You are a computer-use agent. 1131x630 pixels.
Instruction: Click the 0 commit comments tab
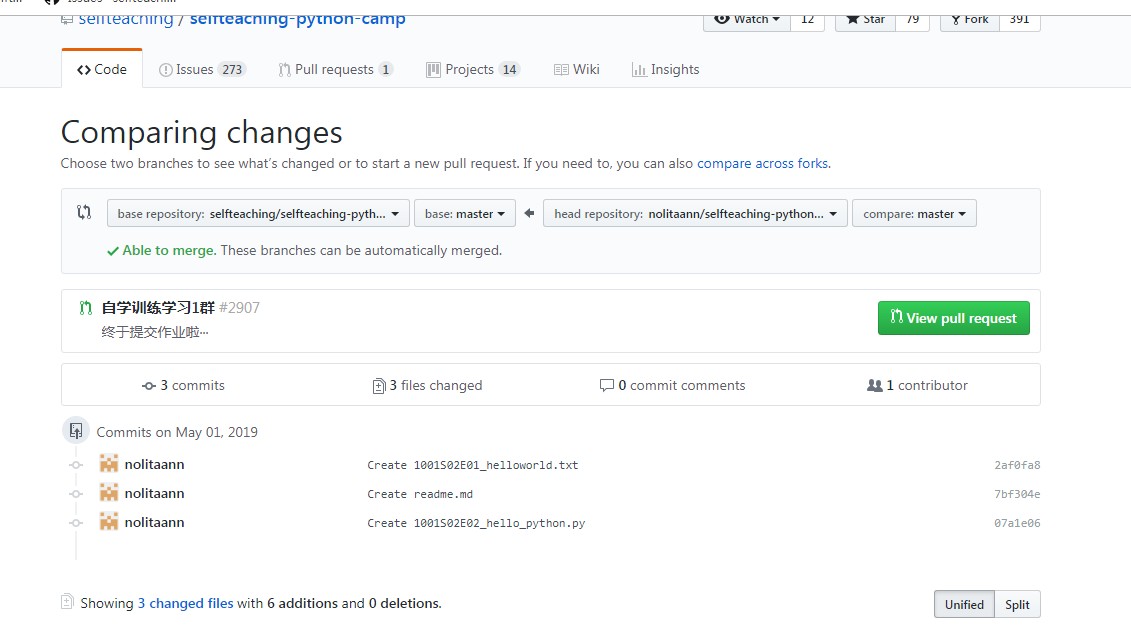coord(672,385)
